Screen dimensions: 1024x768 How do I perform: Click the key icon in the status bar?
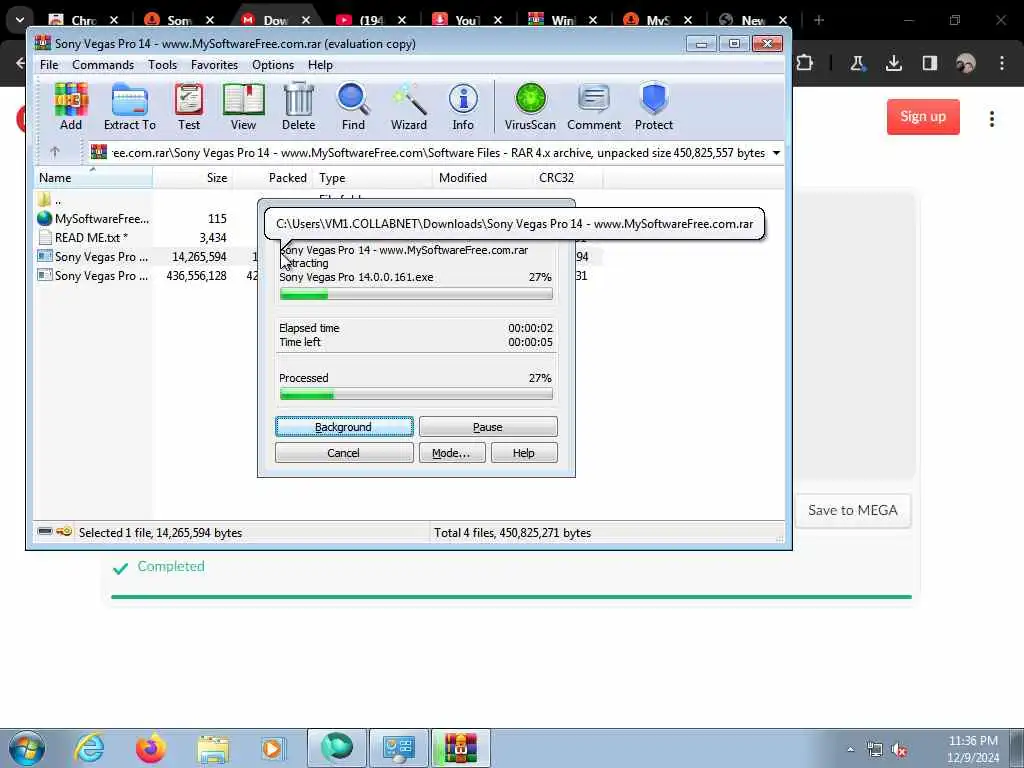click(64, 532)
